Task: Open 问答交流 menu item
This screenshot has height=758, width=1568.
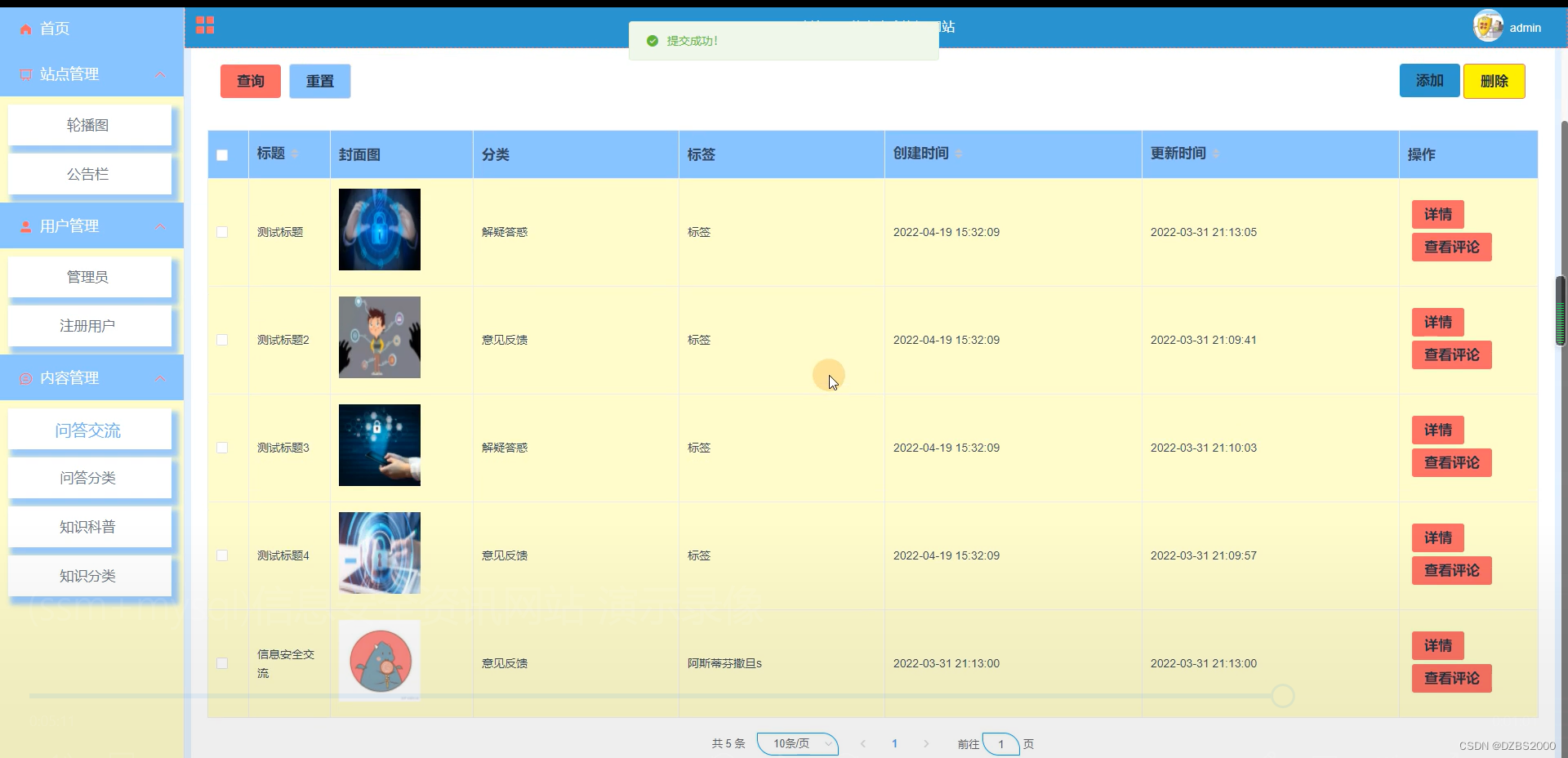Action: point(90,430)
